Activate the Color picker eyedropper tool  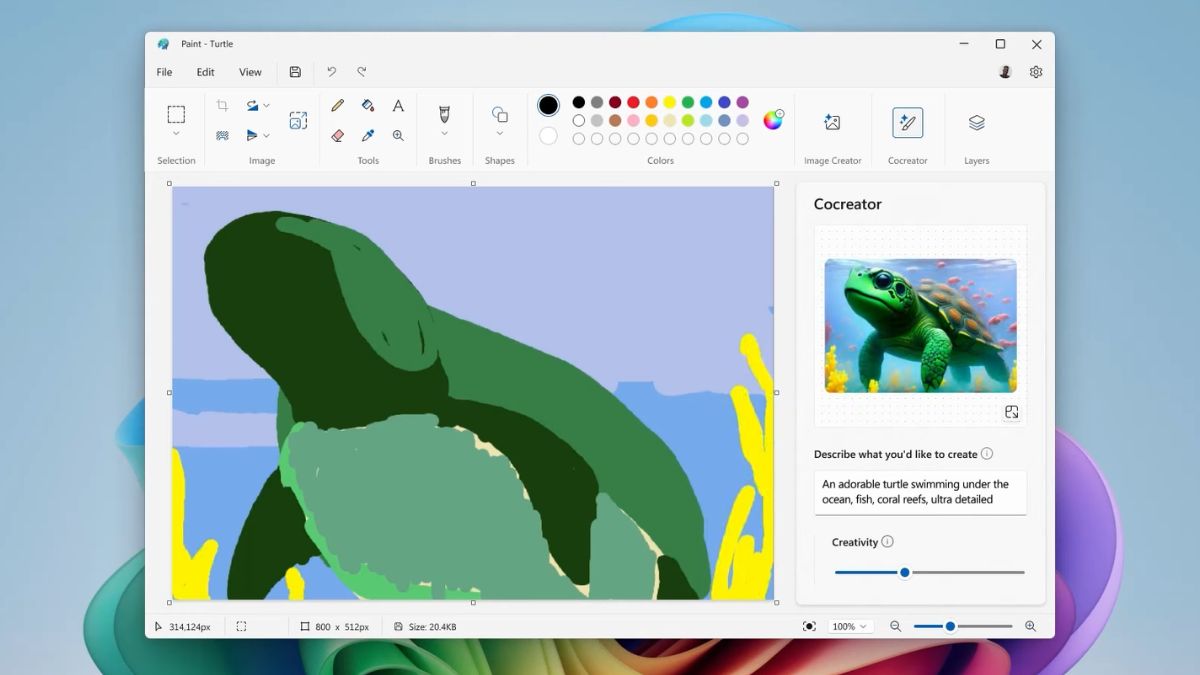click(368, 135)
